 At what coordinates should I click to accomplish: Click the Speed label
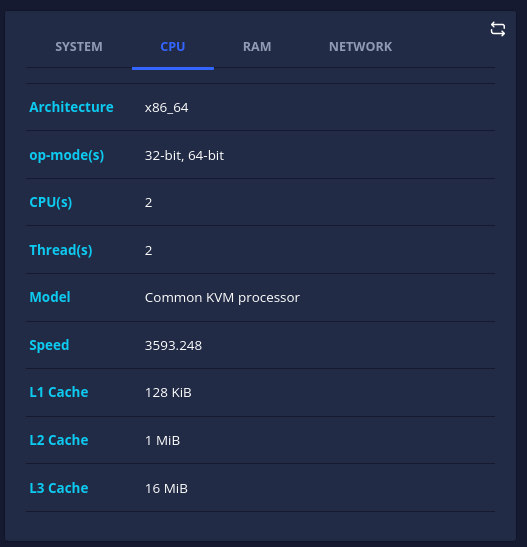pos(49,345)
